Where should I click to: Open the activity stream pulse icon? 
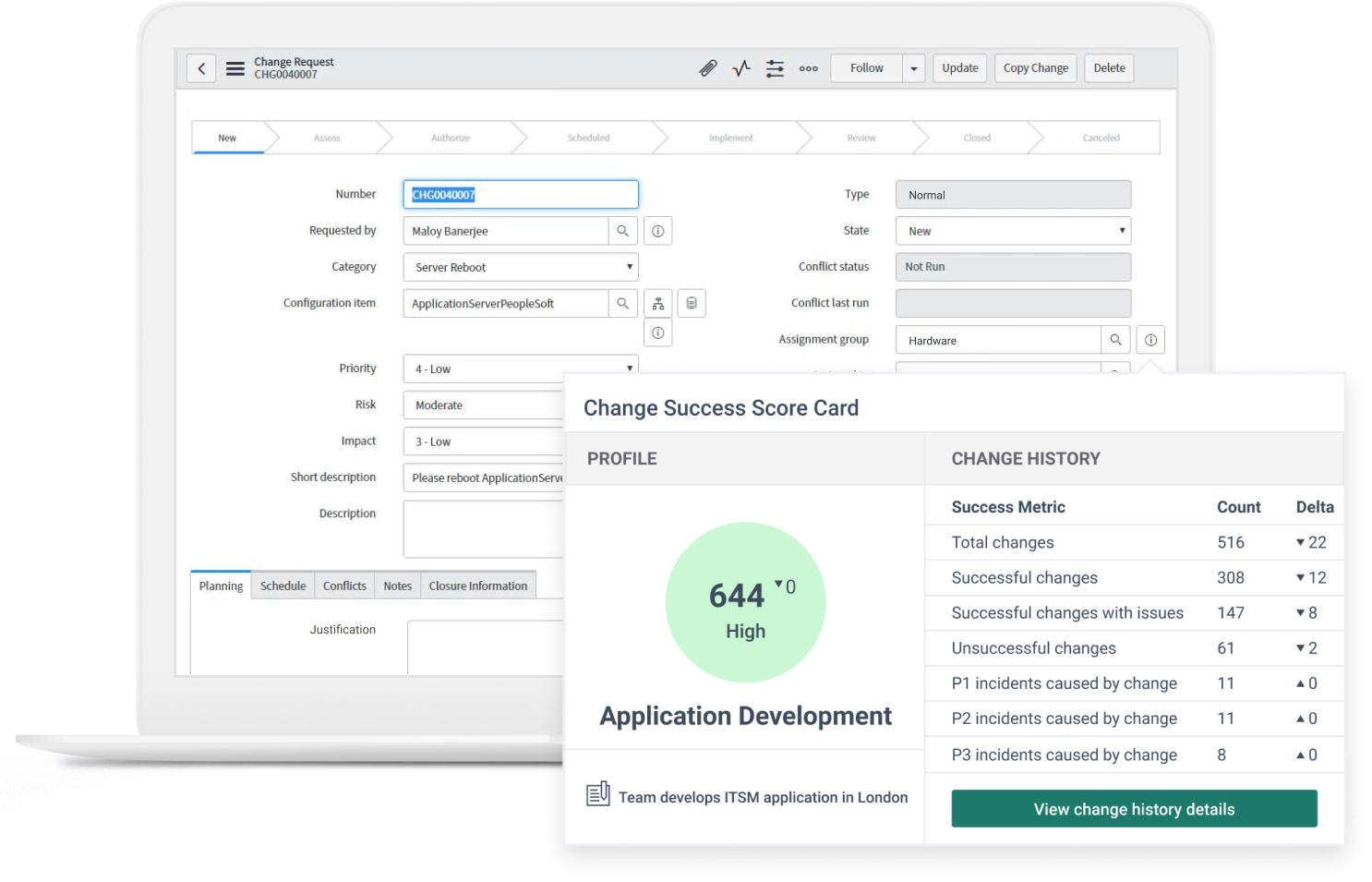pyautogui.click(x=741, y=68)
